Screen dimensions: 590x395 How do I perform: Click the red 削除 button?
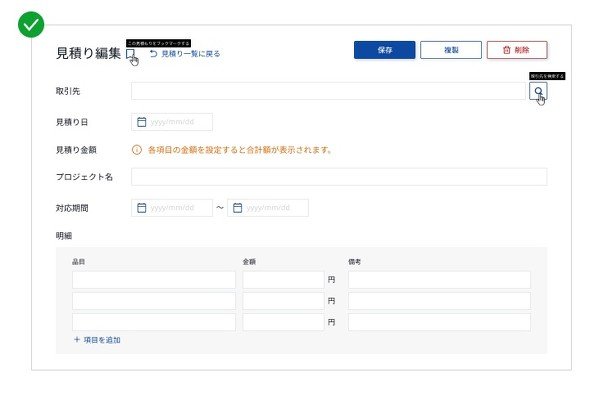(517, 50)
